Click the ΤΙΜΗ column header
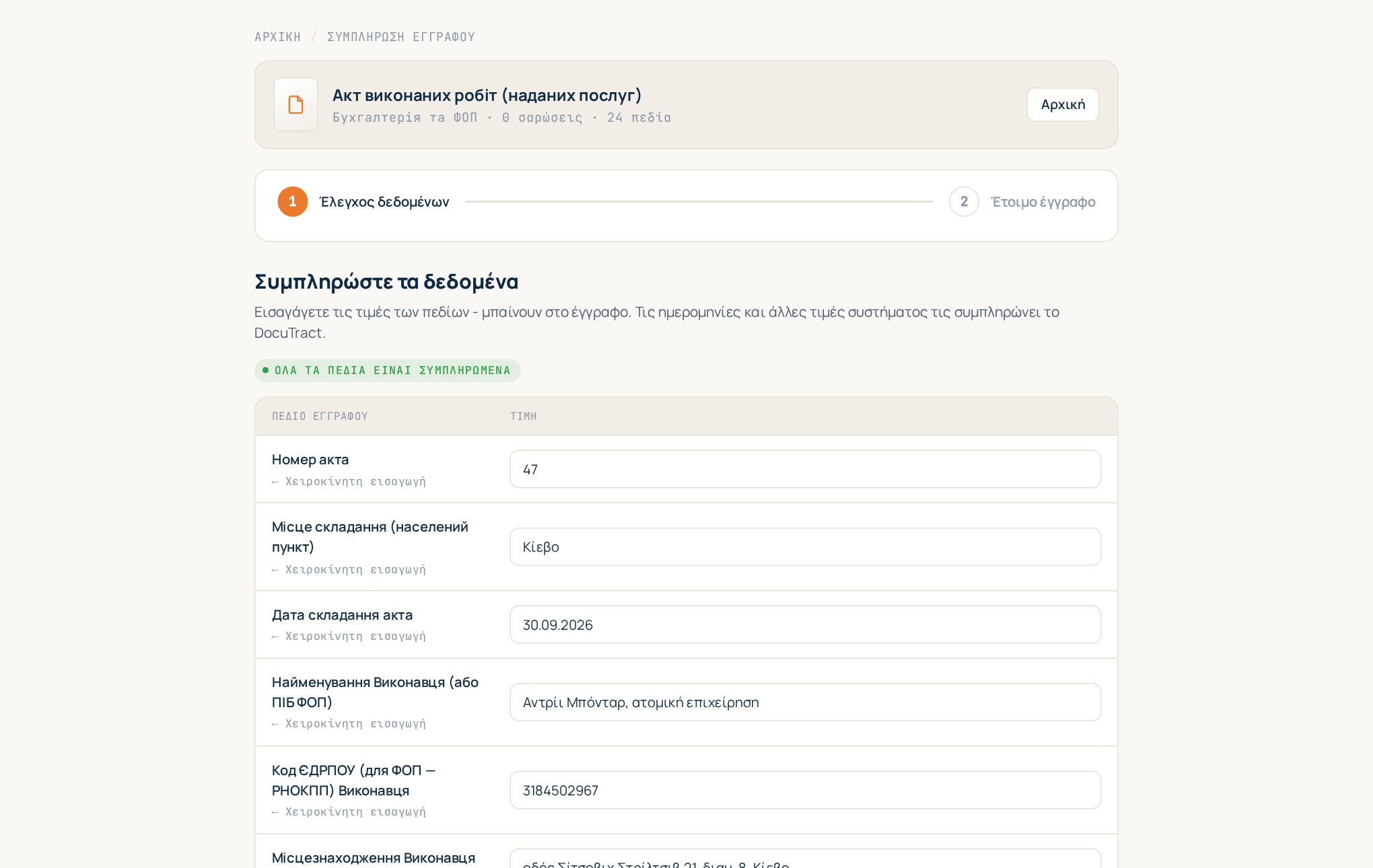Screen dimensions: 1373x868 click(x=523, y=417)
